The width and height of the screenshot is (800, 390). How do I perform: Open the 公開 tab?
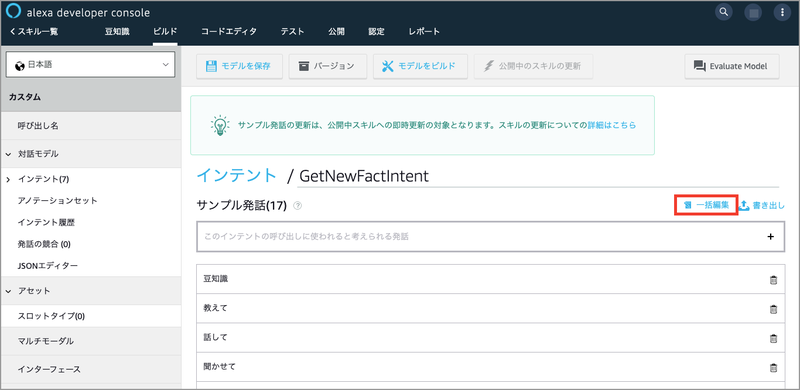336,32
